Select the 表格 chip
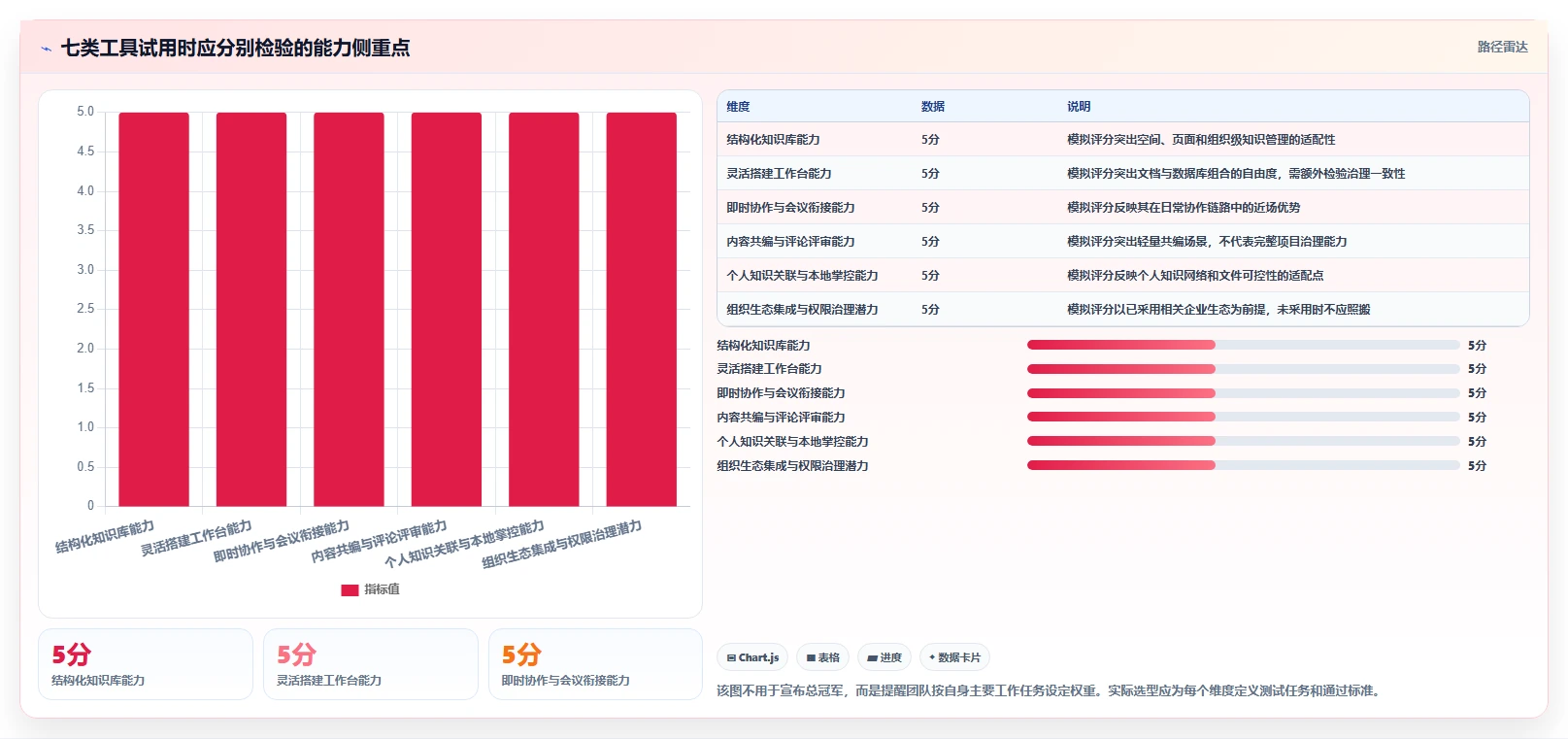Viewport: 1568px width, 739px height. click(822, 657)
